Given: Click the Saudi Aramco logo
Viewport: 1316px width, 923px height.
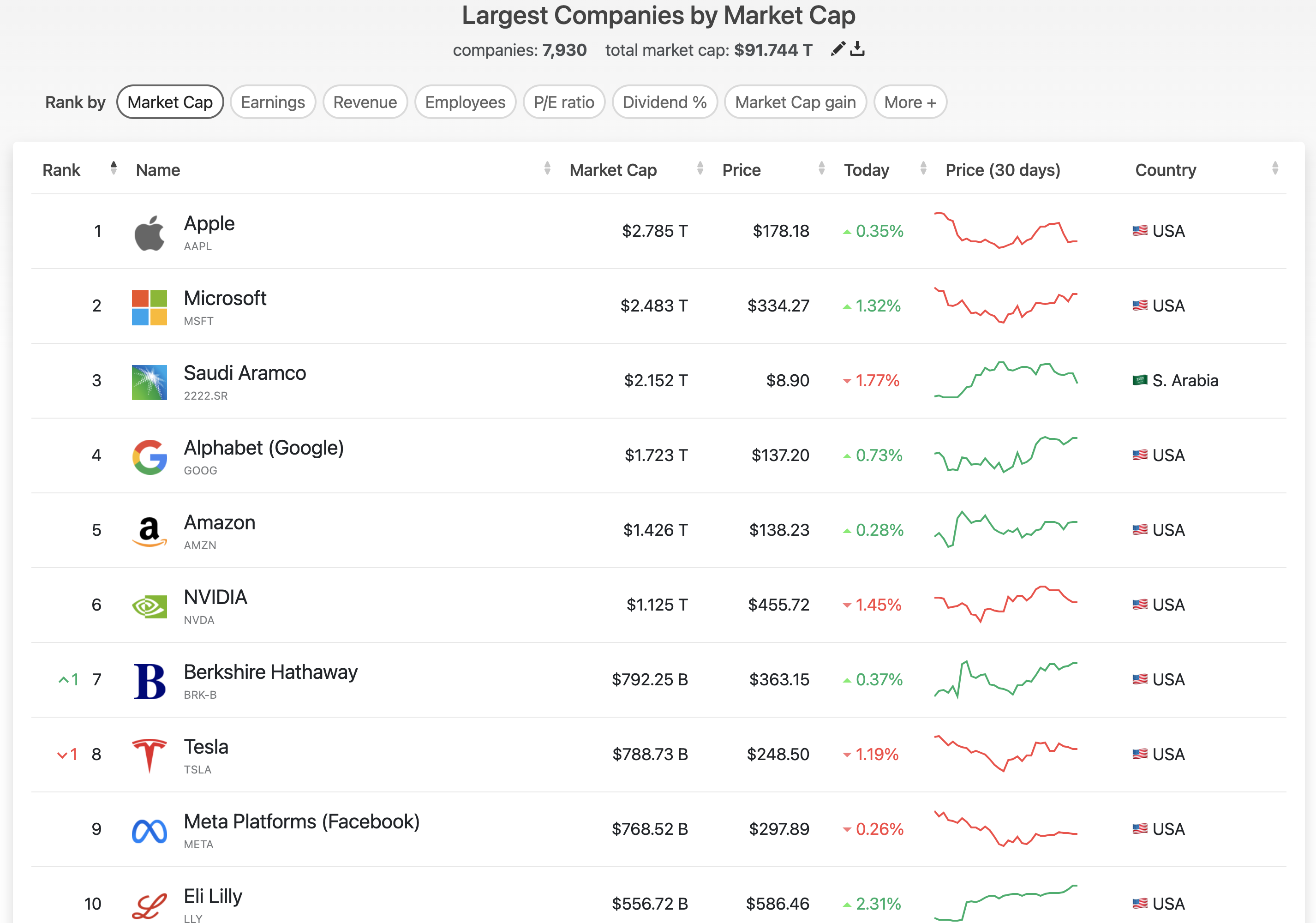Looking at the screenshot, I should point(149,382).
